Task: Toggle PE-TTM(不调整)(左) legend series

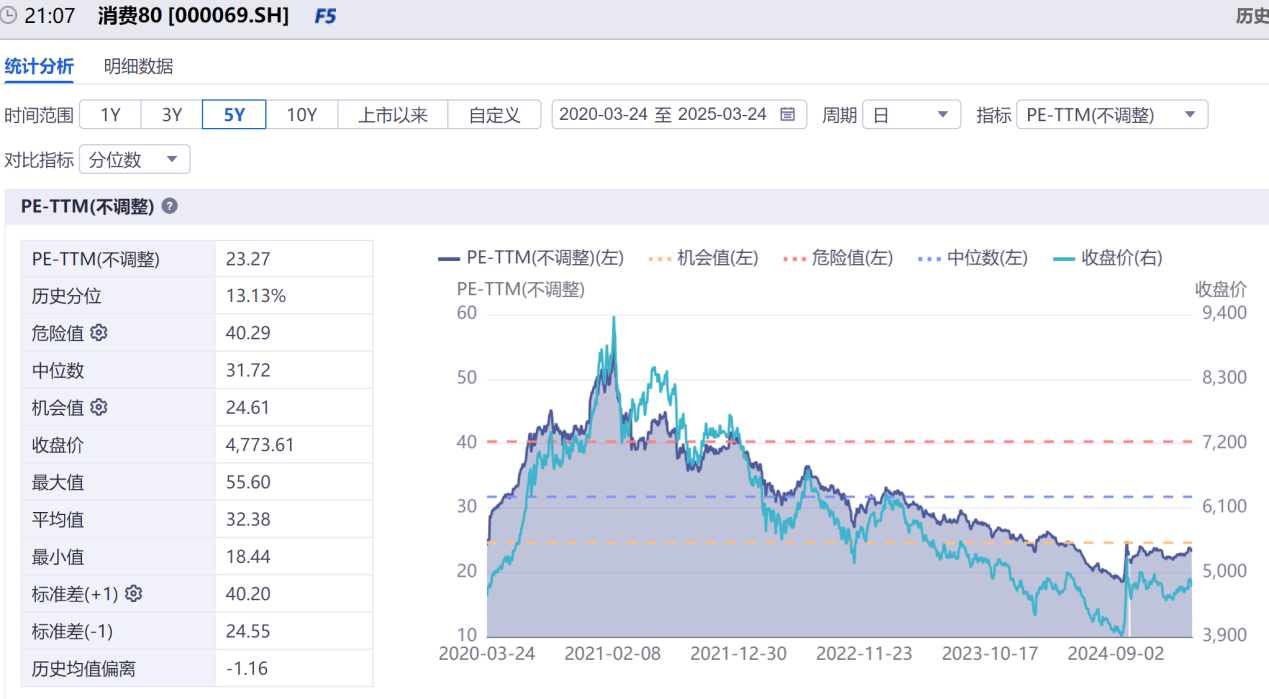Action: pos(531,258)
